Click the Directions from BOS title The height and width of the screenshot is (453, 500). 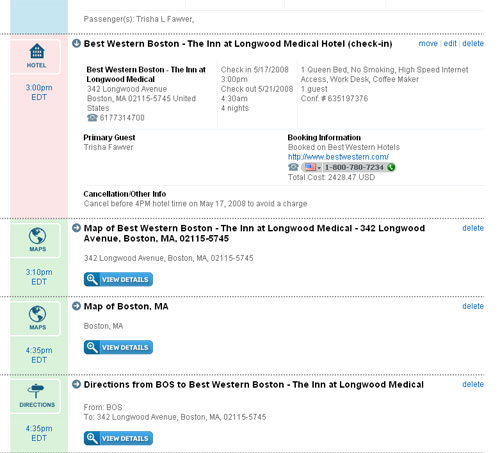pos(254,385)
